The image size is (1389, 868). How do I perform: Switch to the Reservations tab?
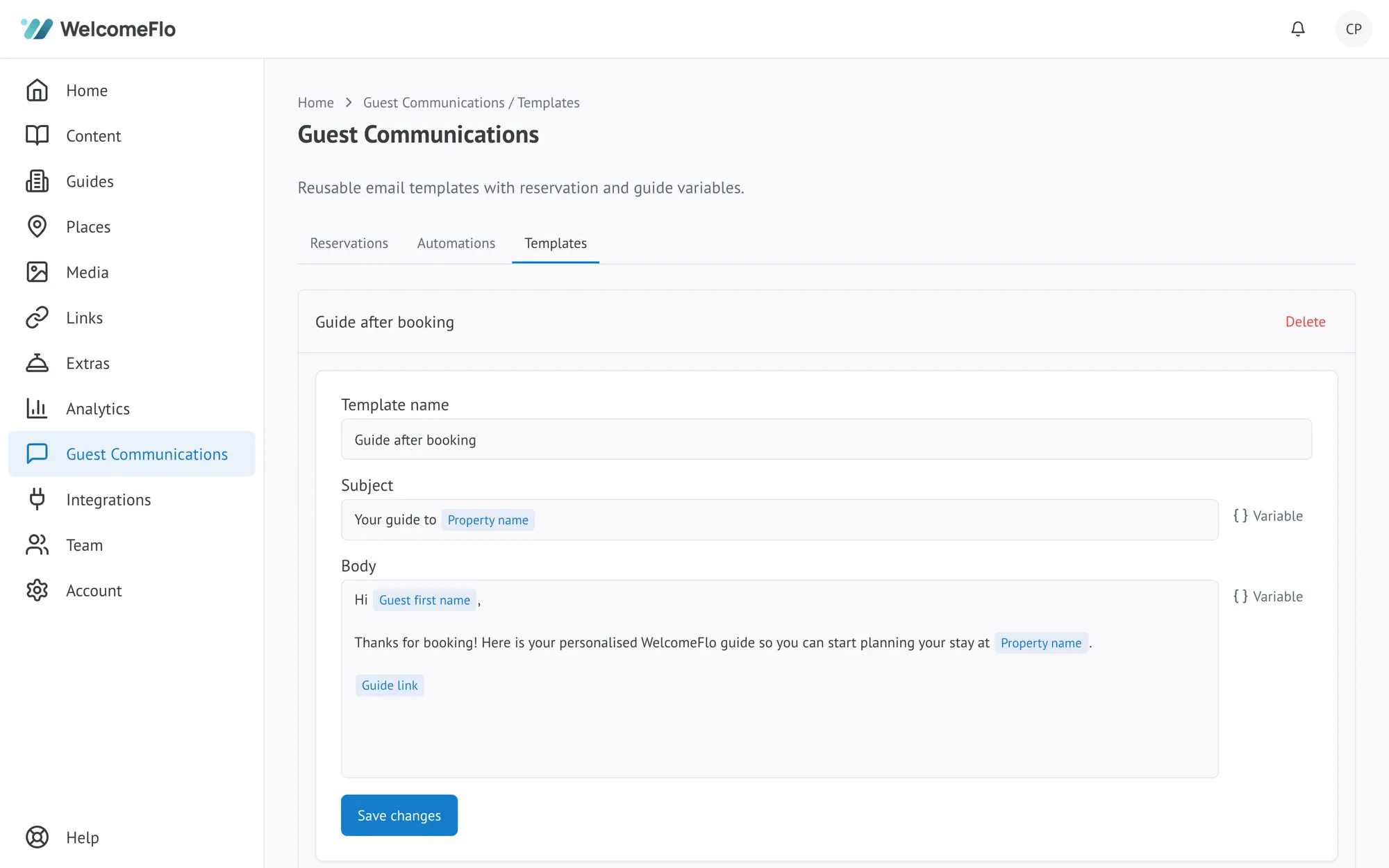[349, 244]
